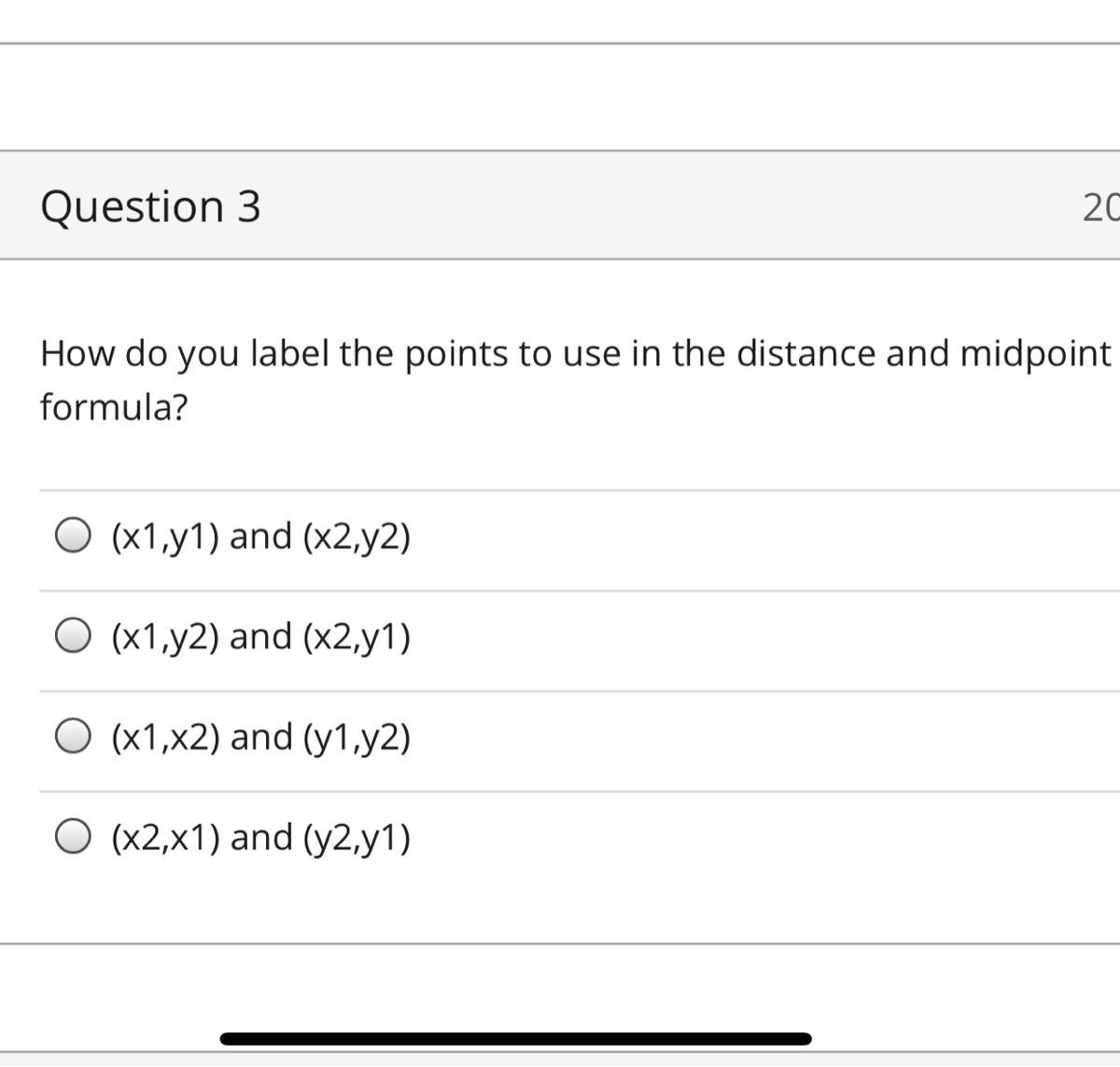Screen dimensions: 1120x1067
Task: Click the "Question 3" heading
Action: (150, 205)
